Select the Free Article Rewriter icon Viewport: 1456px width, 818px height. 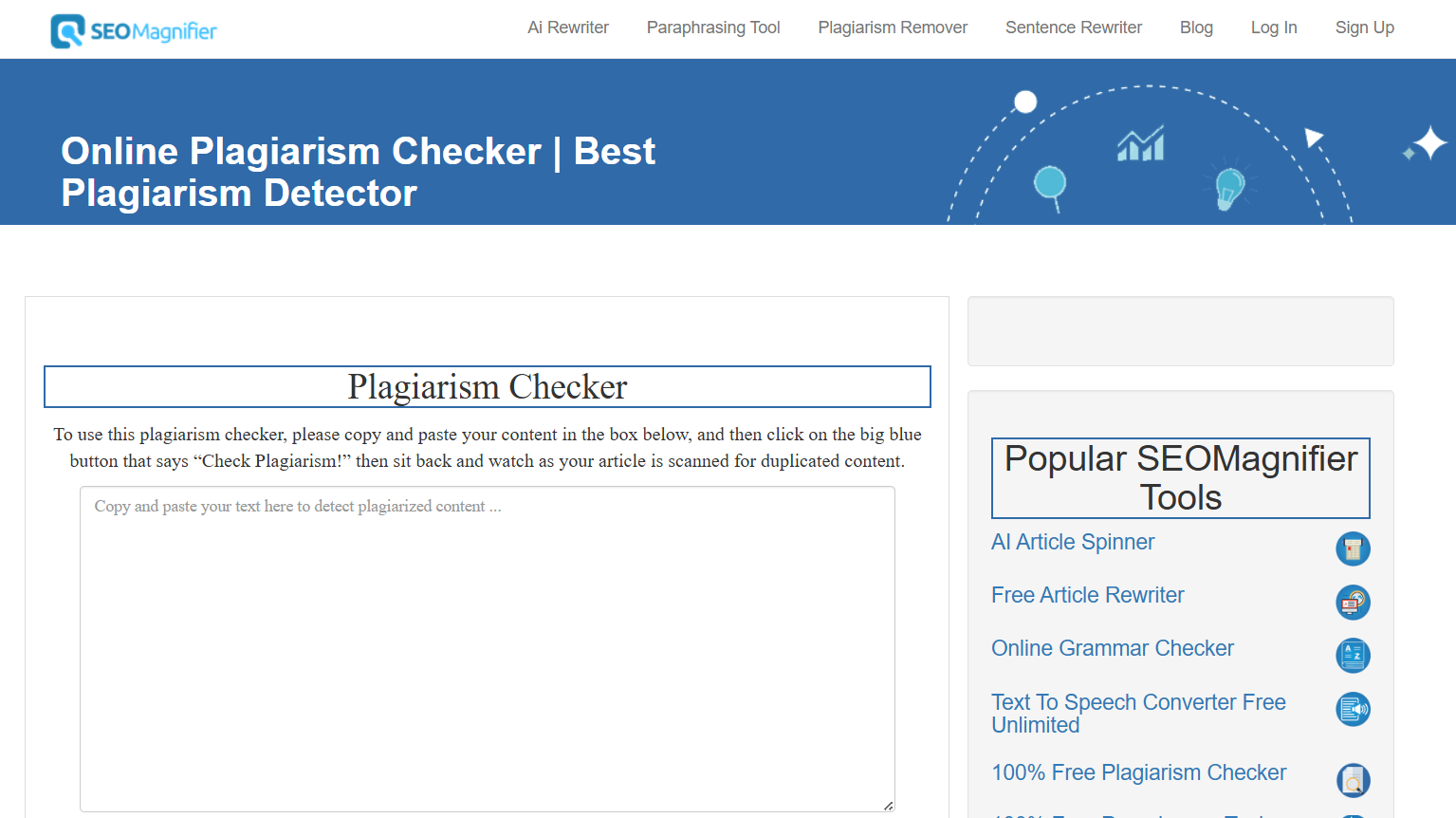point(1353,603)
